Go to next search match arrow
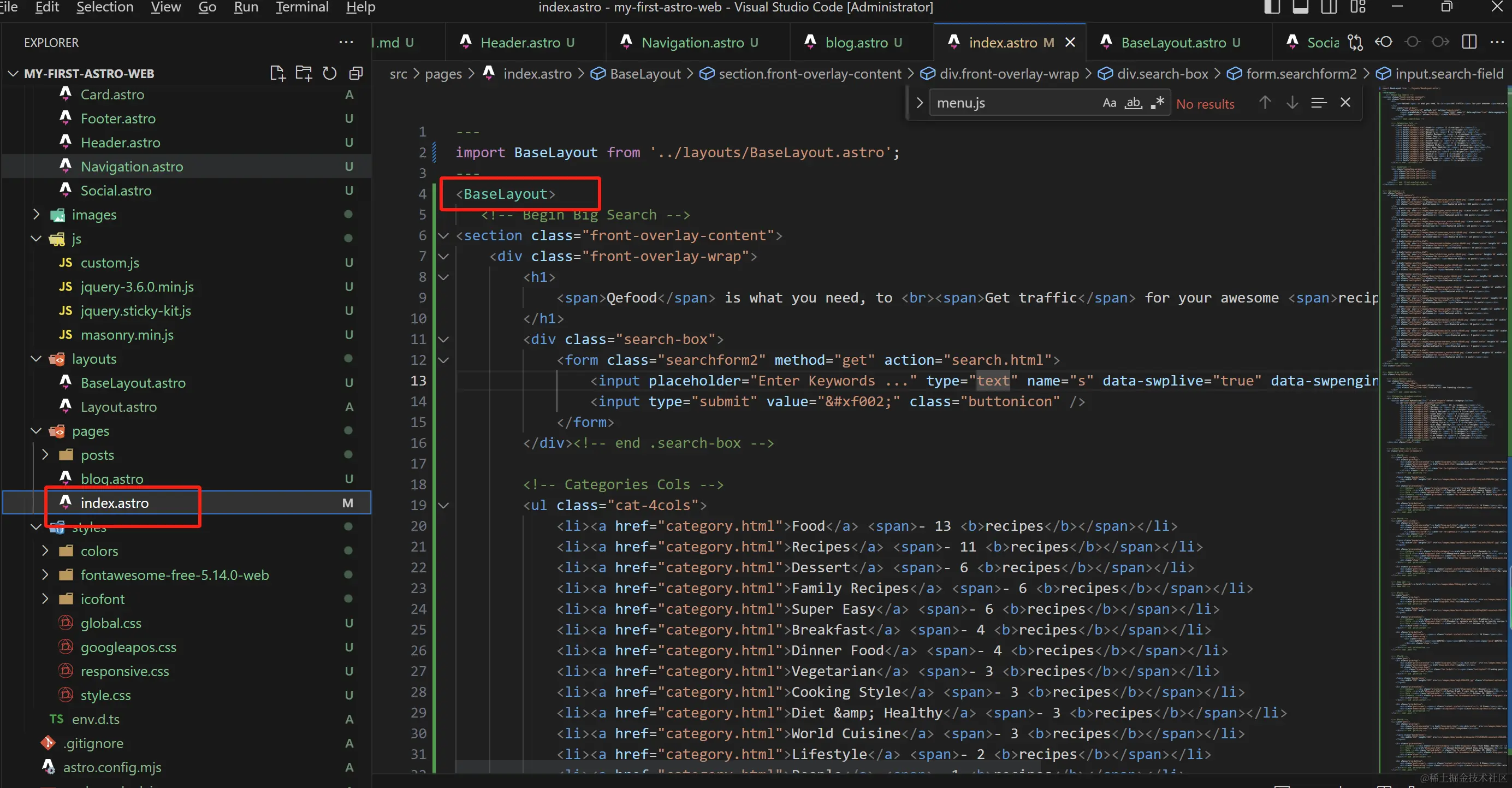Screen dimensions: 1512x788 [1292, 103]
